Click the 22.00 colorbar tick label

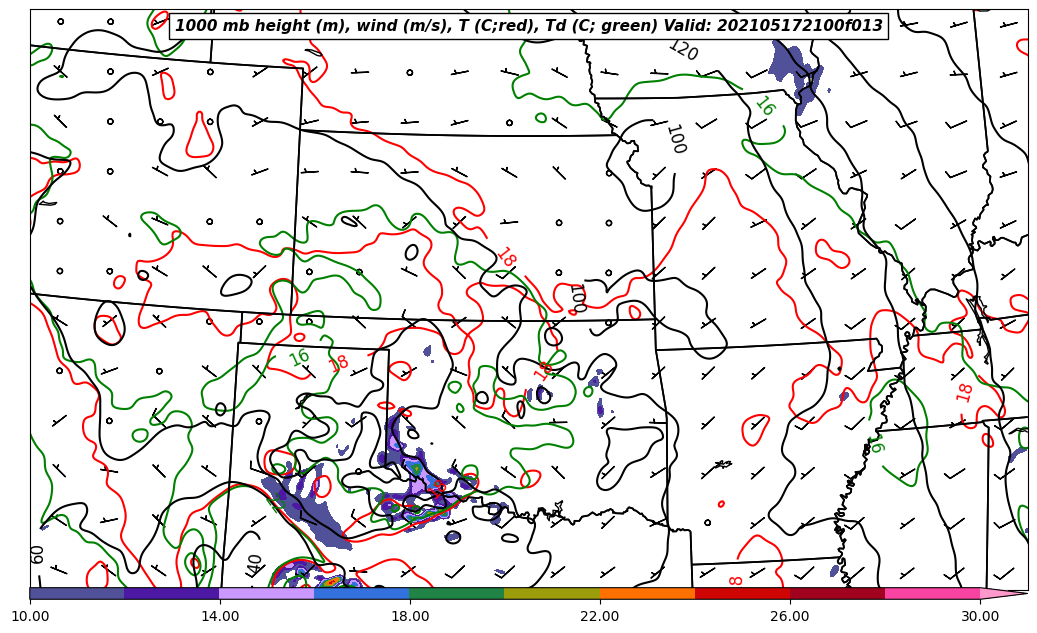600,616
